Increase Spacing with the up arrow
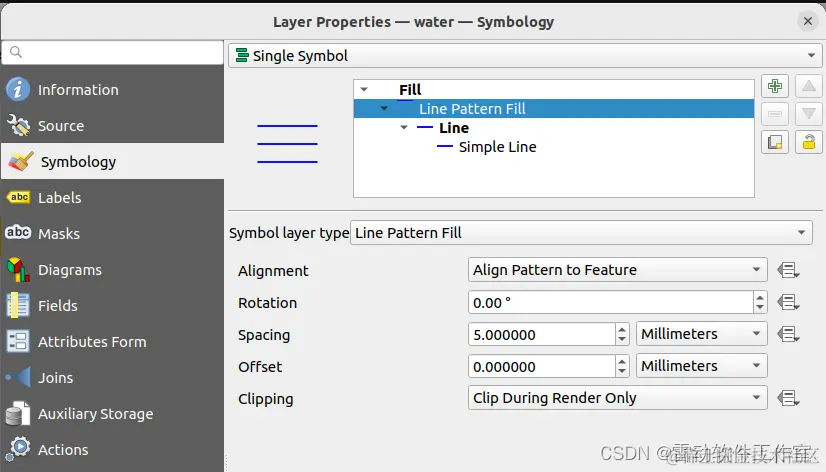 click(622, 329)
